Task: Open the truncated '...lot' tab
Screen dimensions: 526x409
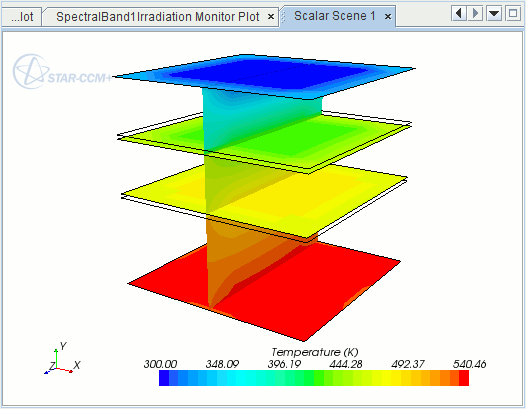Action: tap(22, 16)
